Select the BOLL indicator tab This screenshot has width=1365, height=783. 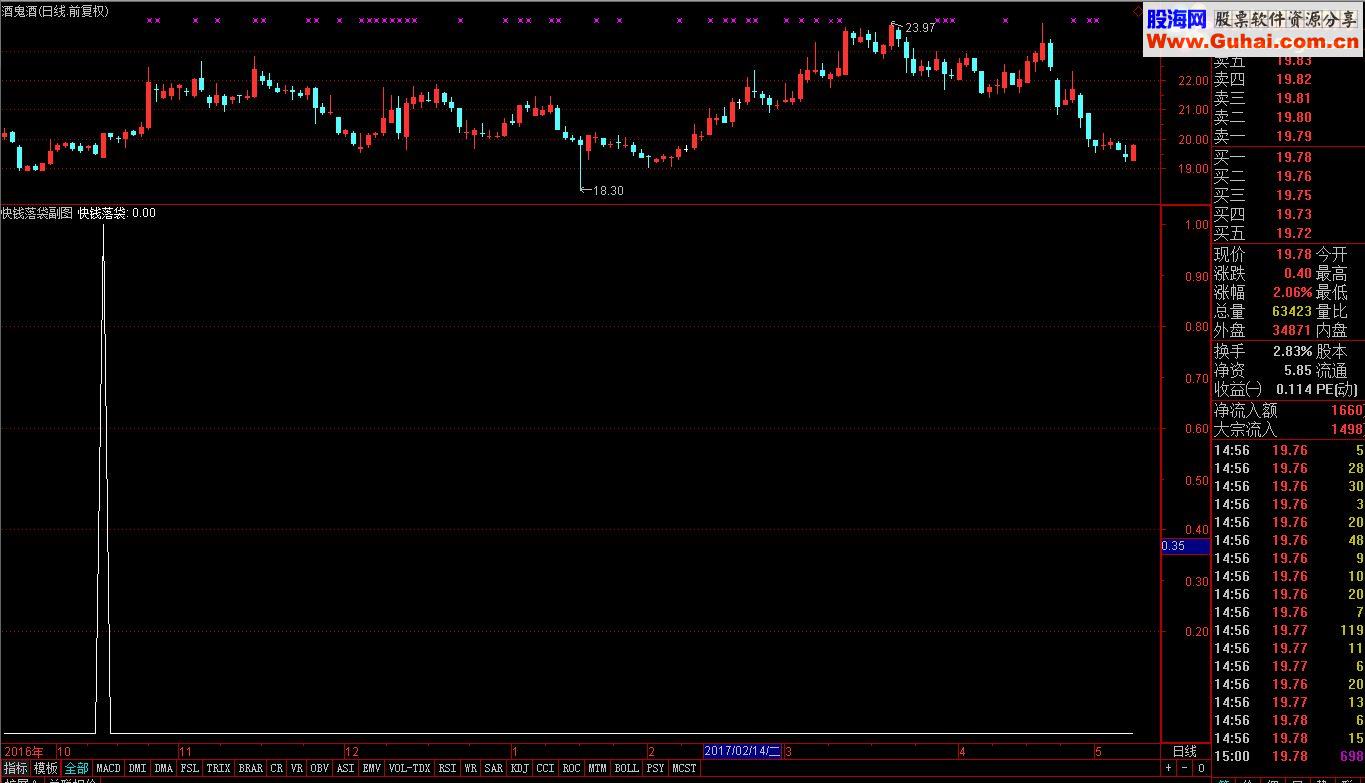(626, 768)
